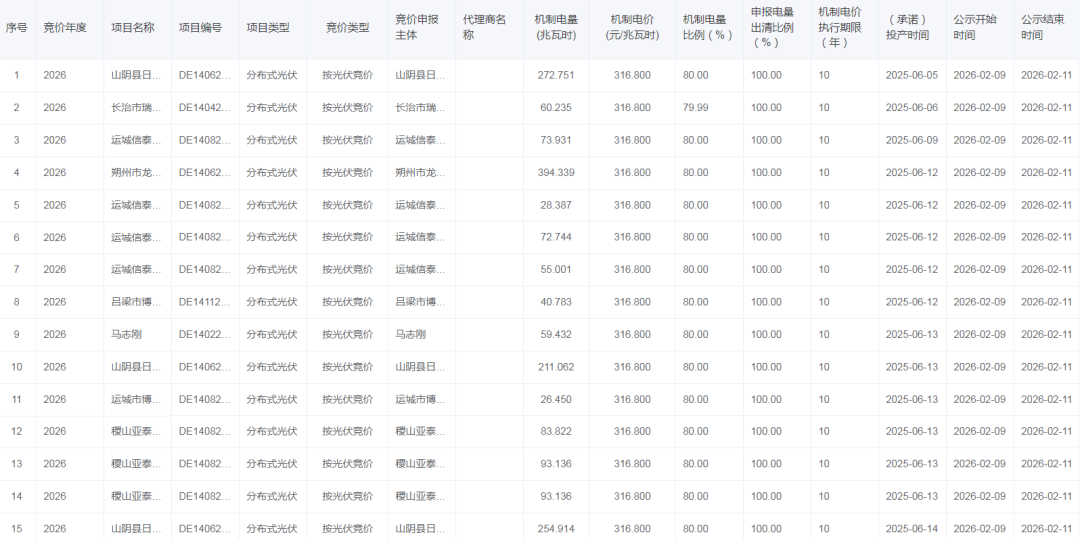Click the 序号 column header
1080x539 pixels.
click(16, 28)
